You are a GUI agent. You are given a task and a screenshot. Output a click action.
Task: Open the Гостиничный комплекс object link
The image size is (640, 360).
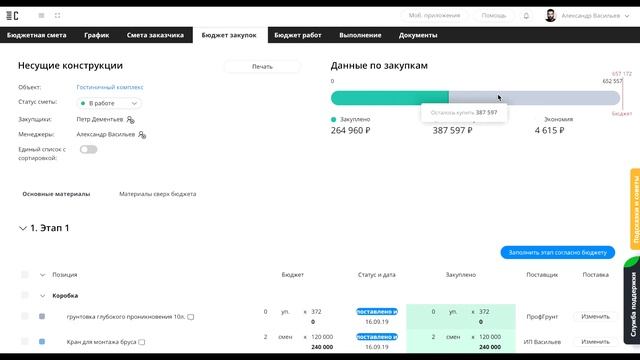tap(110, 87)
